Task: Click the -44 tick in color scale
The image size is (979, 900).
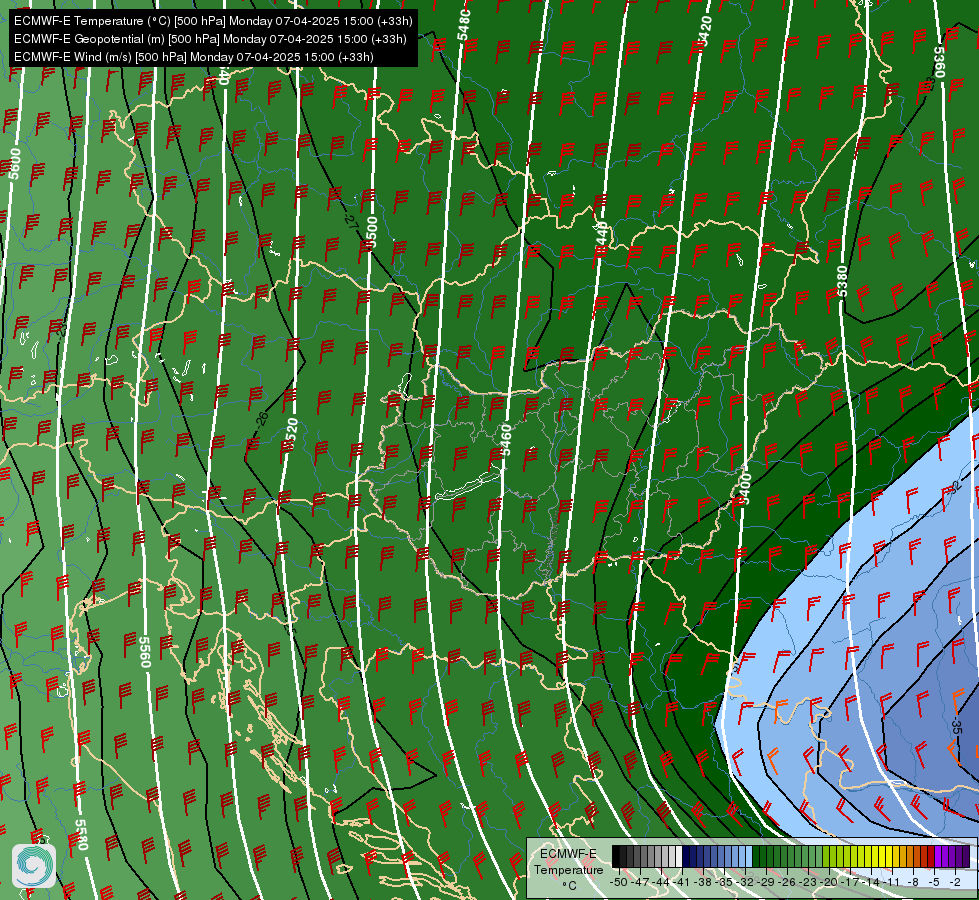Action: point(661,882)
